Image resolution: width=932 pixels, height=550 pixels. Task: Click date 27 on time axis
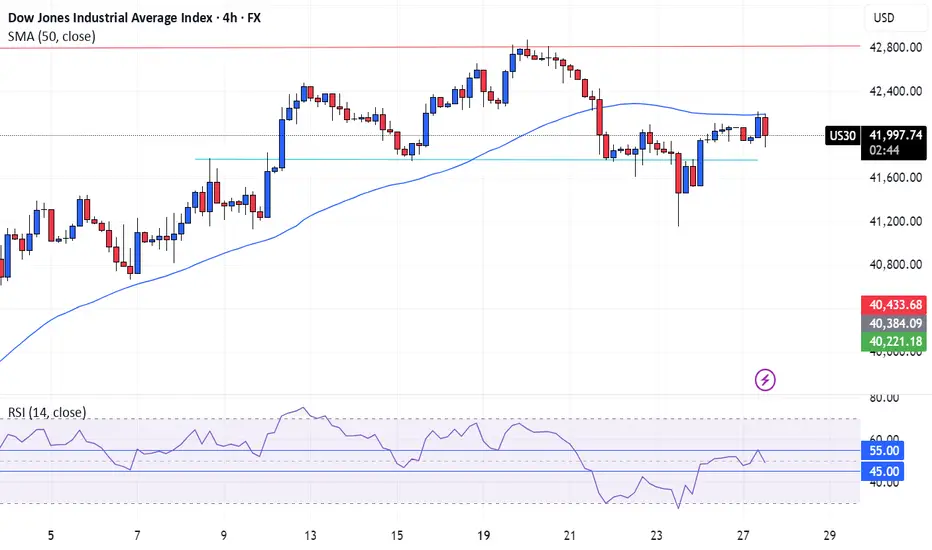(x=743, y=535)
